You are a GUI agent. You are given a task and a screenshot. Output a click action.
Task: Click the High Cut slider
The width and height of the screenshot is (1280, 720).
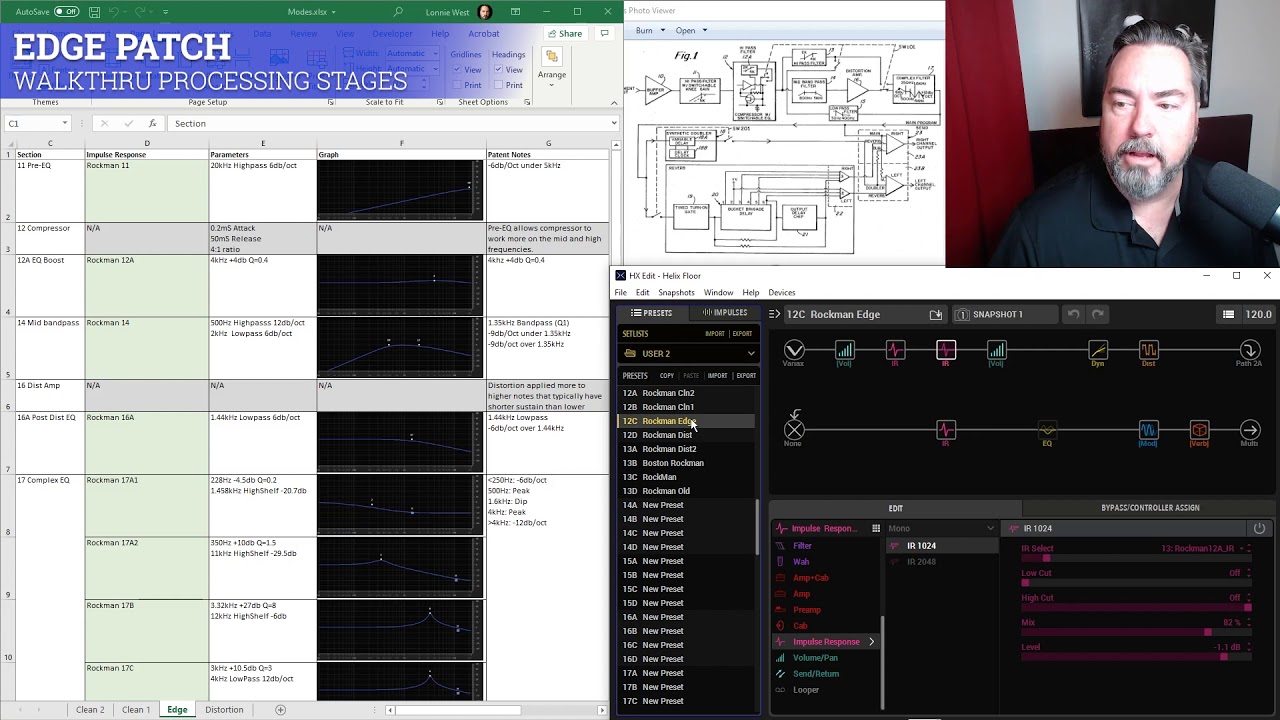click(1135, 607)
